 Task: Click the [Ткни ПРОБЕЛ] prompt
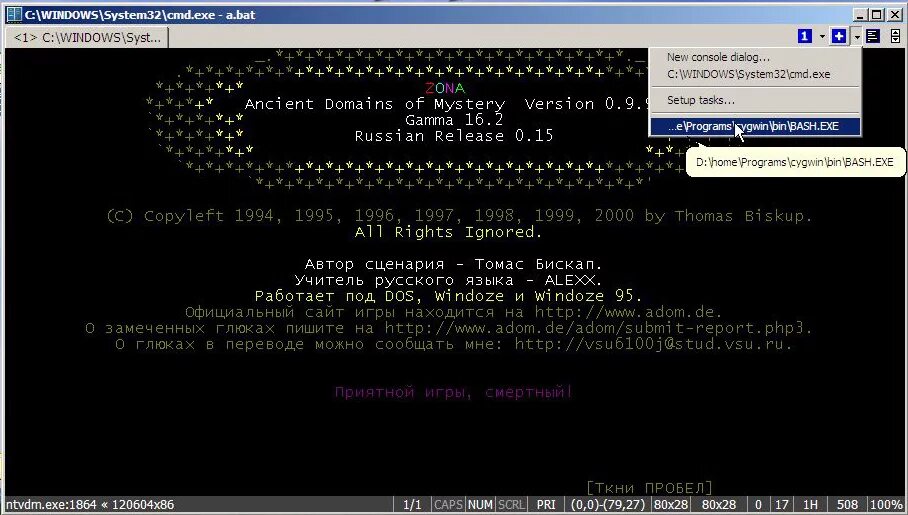(x=649, y=487)
